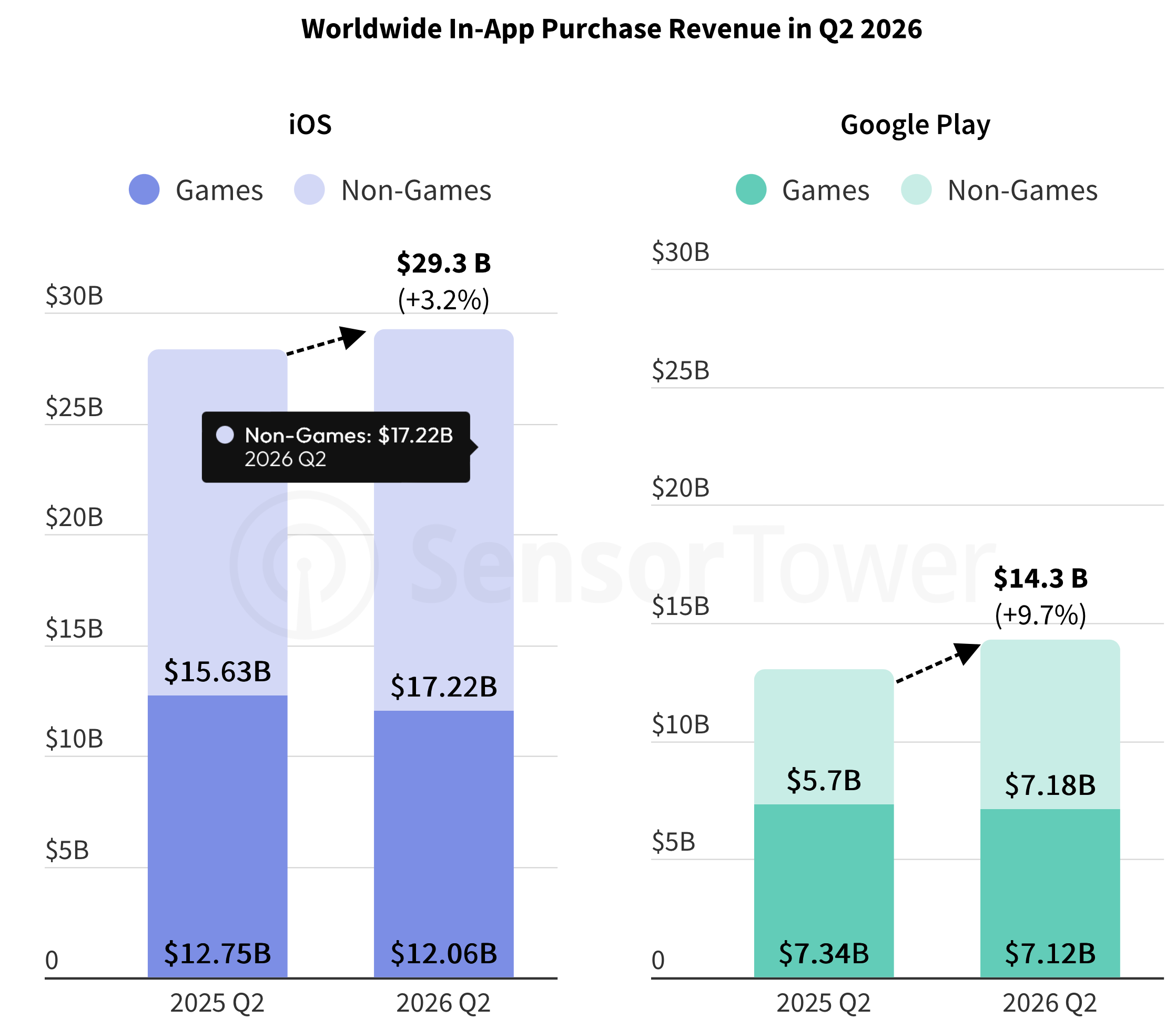Select the "Google Play" chart heading

point(916,125)
